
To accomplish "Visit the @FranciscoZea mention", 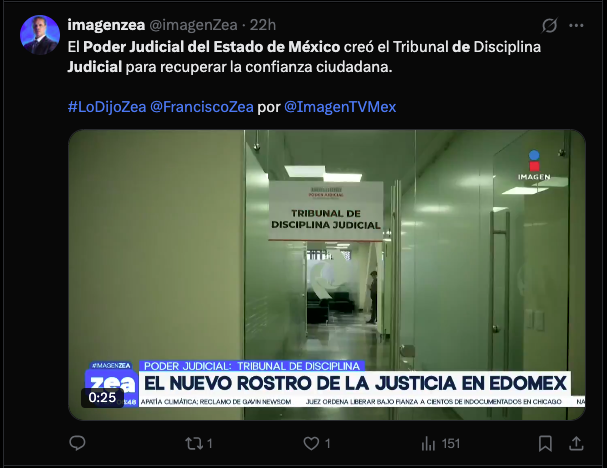I will (x=202, y=107).
